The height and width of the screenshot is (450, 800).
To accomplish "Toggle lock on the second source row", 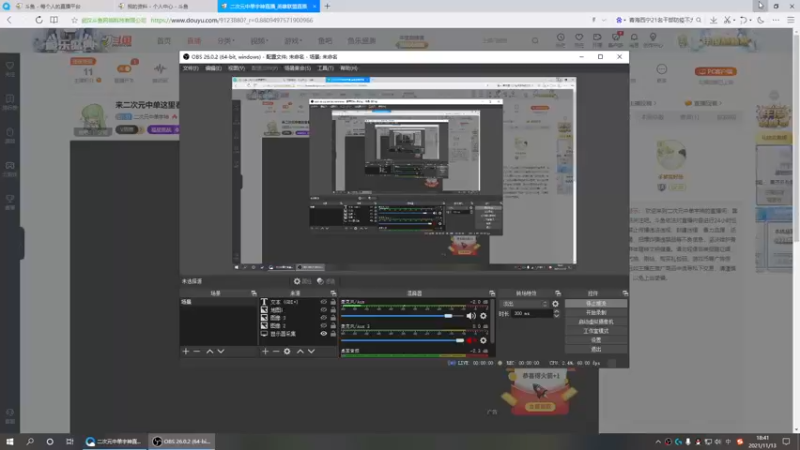I will click(x=333, y=310).
